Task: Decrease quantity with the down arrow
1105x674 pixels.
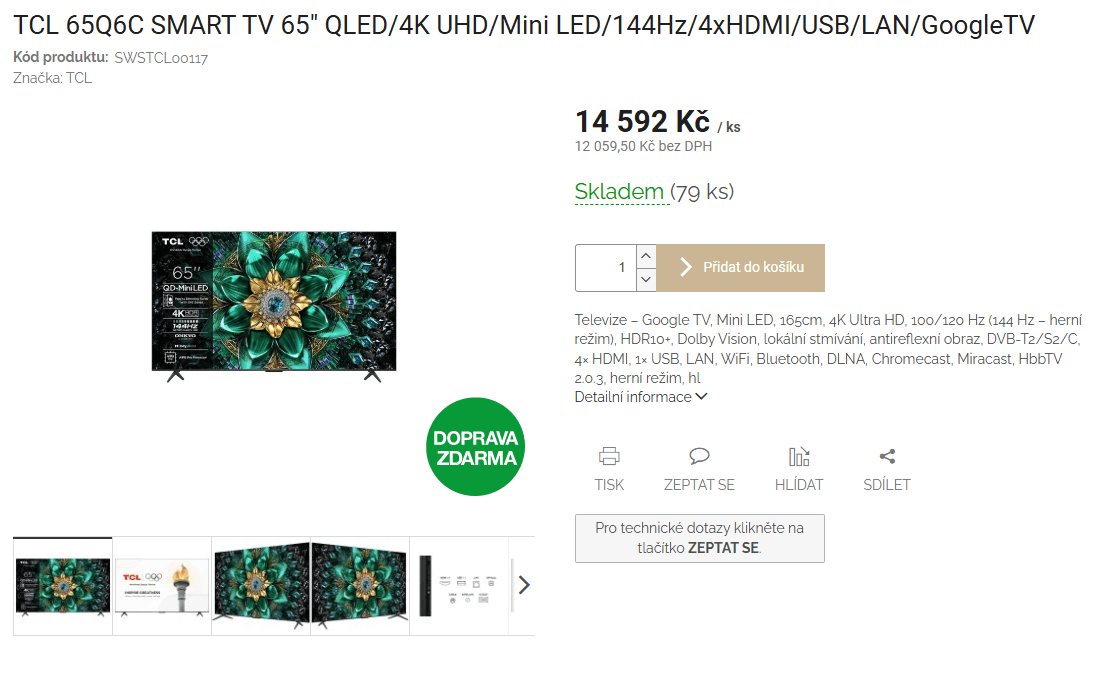Action: click(x=646, y=279)
